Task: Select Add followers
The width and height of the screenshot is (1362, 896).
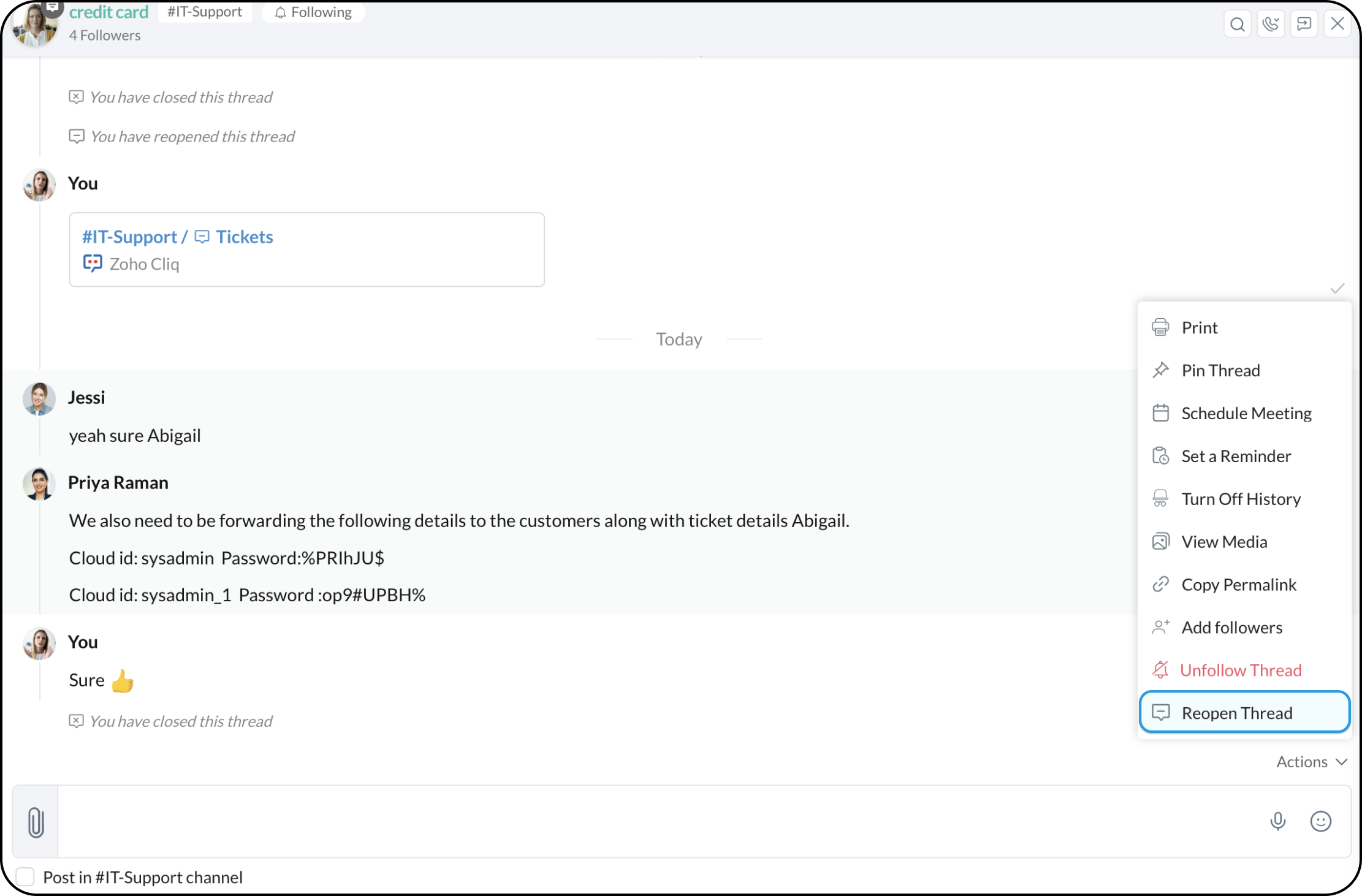Action: pyautogui.click(x=1244, y=628)
